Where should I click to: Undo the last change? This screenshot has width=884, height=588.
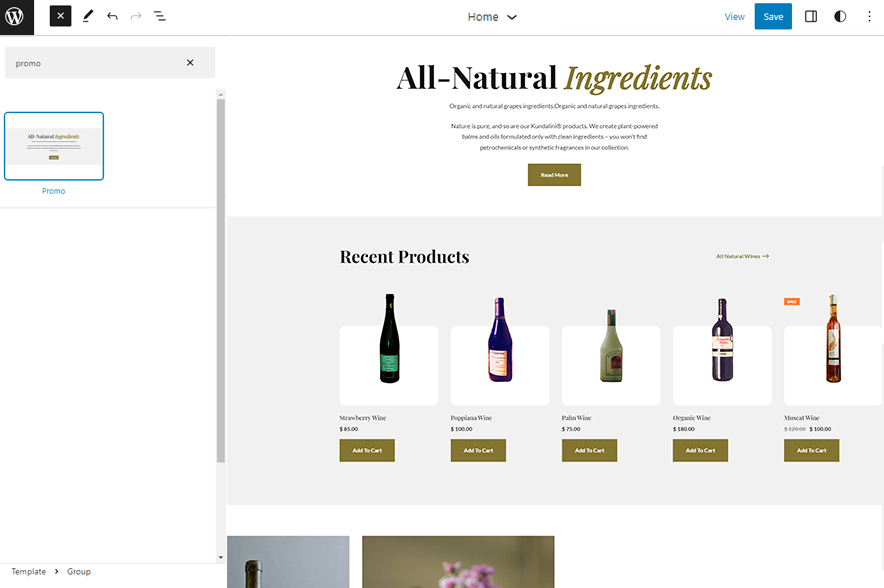[112, 17]
